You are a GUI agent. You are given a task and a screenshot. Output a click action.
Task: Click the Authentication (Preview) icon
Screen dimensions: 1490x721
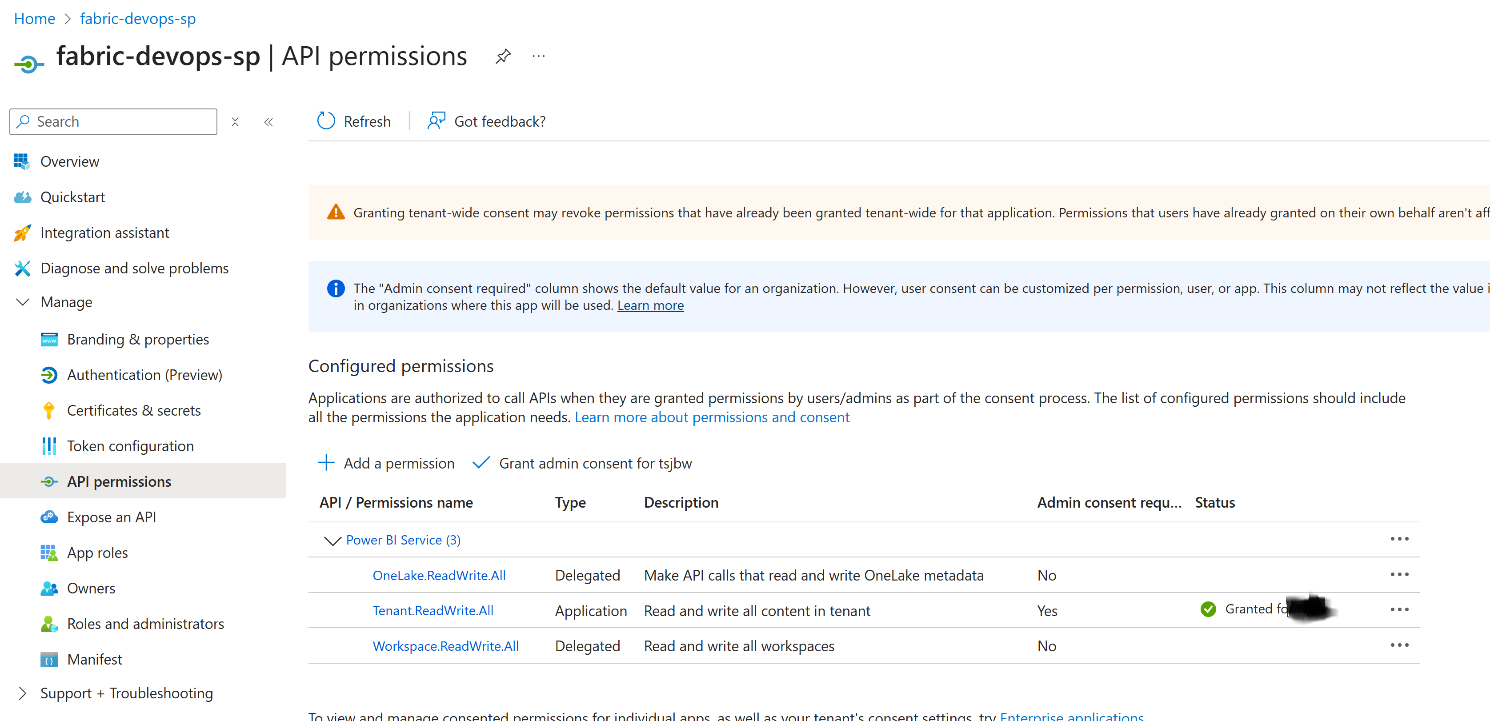pos(49,375)
